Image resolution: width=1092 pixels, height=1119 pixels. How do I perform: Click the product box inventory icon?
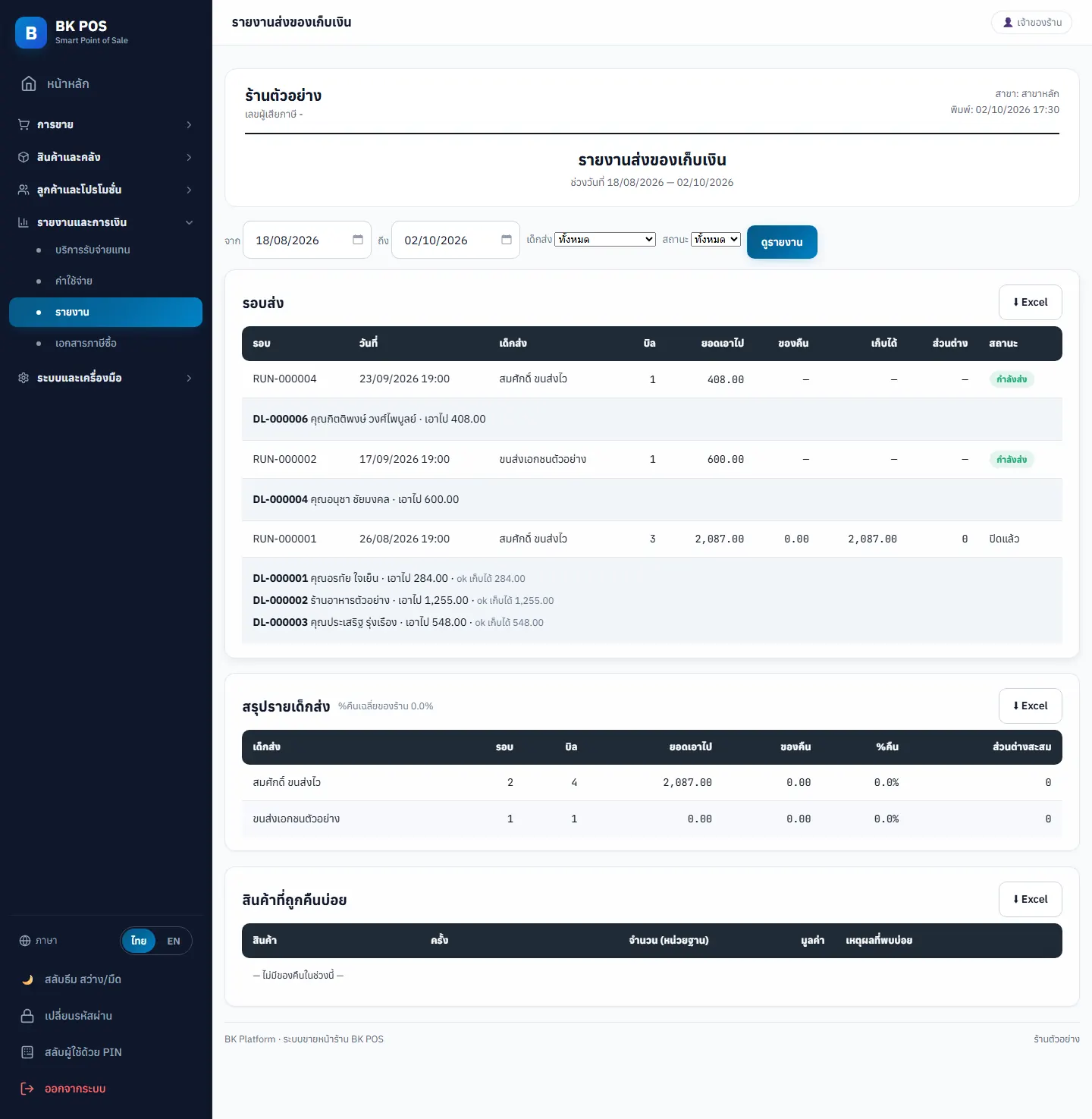(x=24, y=157)
